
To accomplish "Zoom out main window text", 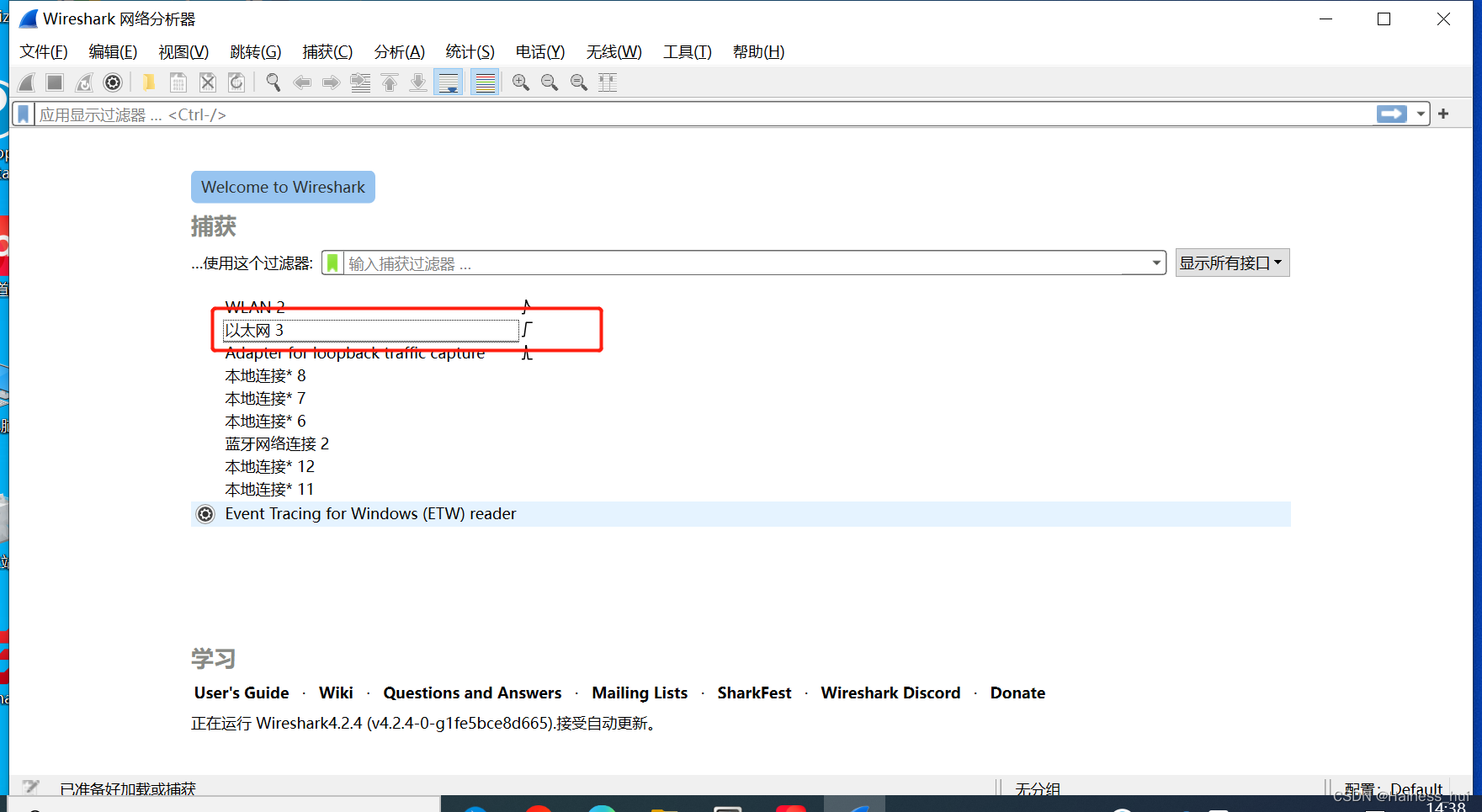I will point(550,82).
